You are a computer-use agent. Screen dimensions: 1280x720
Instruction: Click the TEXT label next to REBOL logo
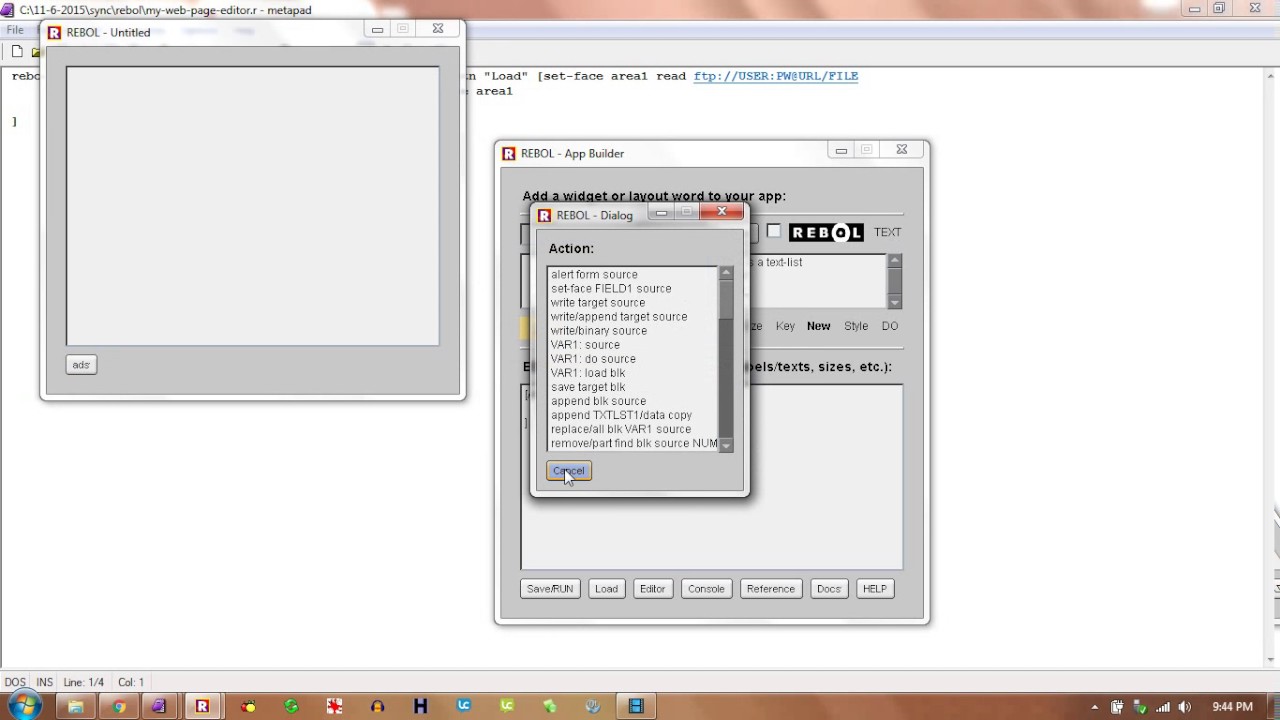[x=888, y=232]
